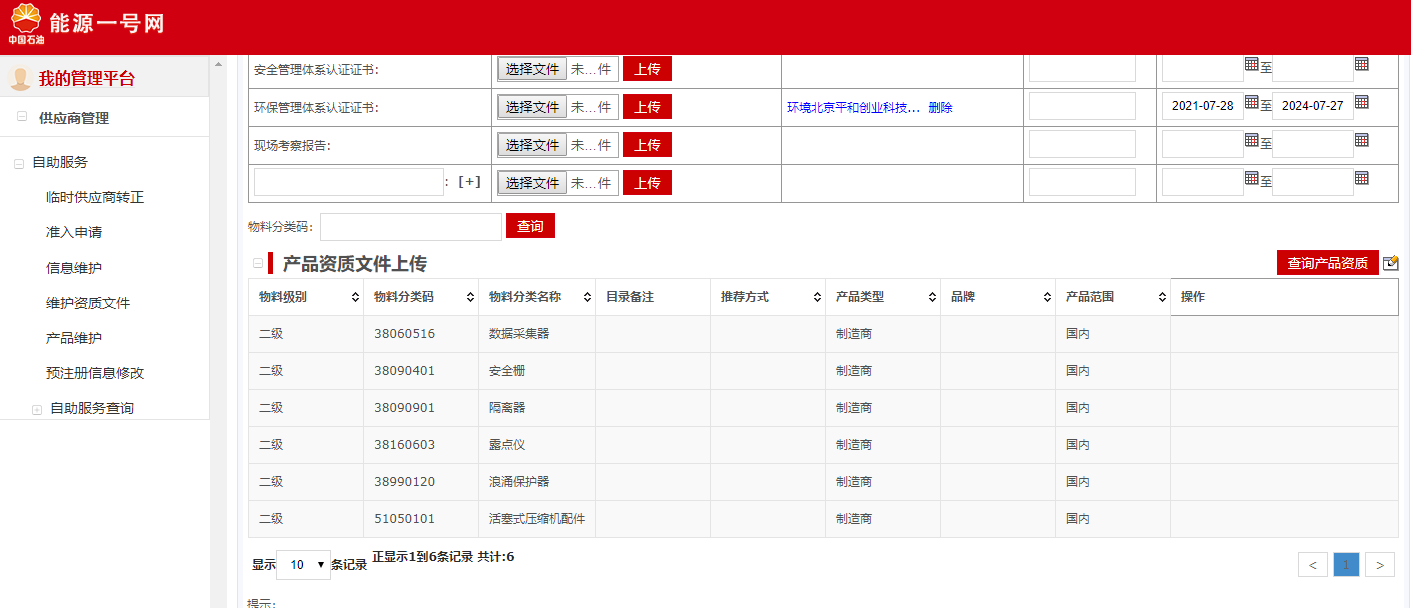Select 产品维护 from the sidebar menu

(74, 338)
